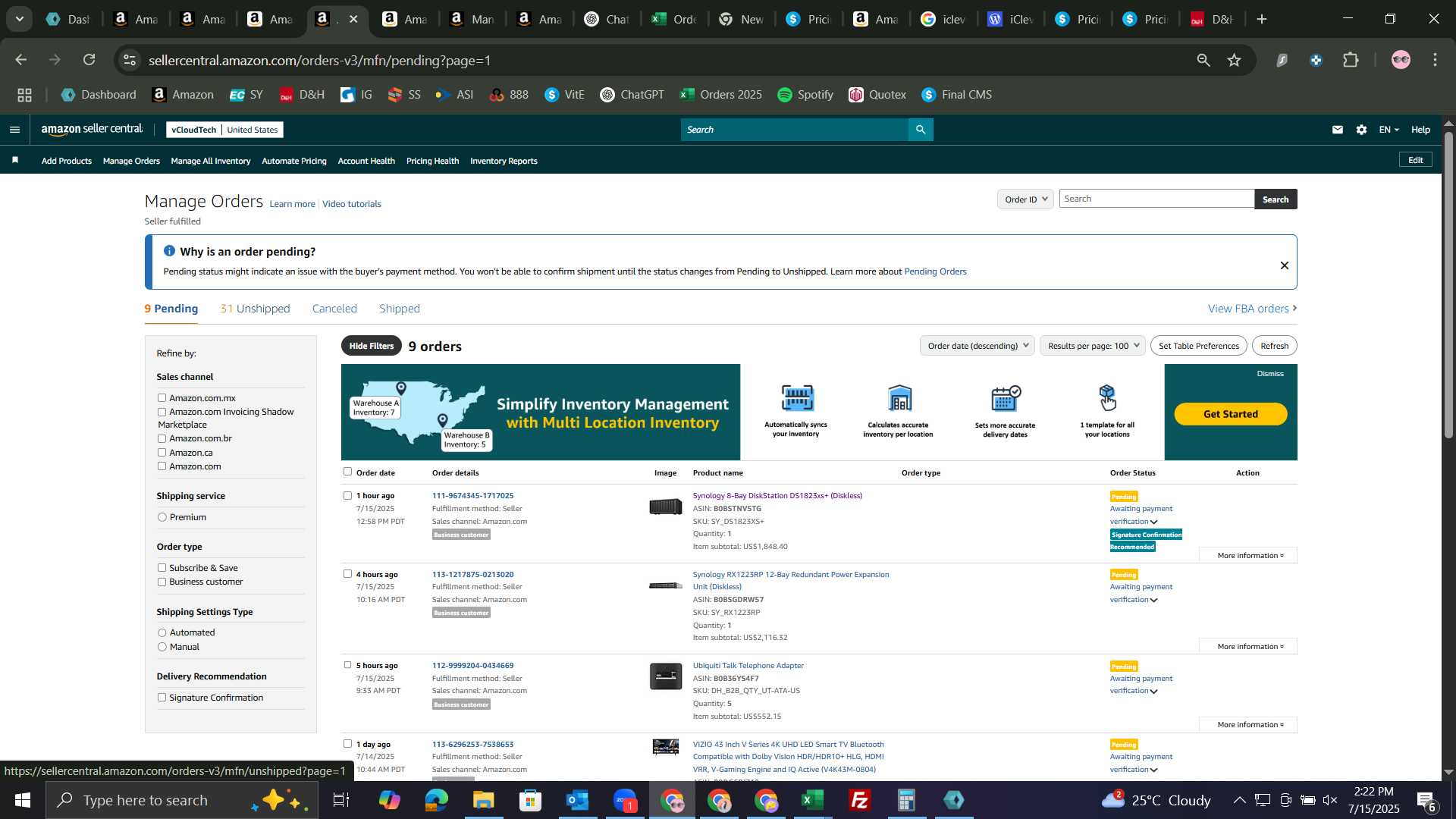This screenshot has height=819, width=1456.
Task: Select the Automated shipping settings radio
Action: (x=162, y=632)
